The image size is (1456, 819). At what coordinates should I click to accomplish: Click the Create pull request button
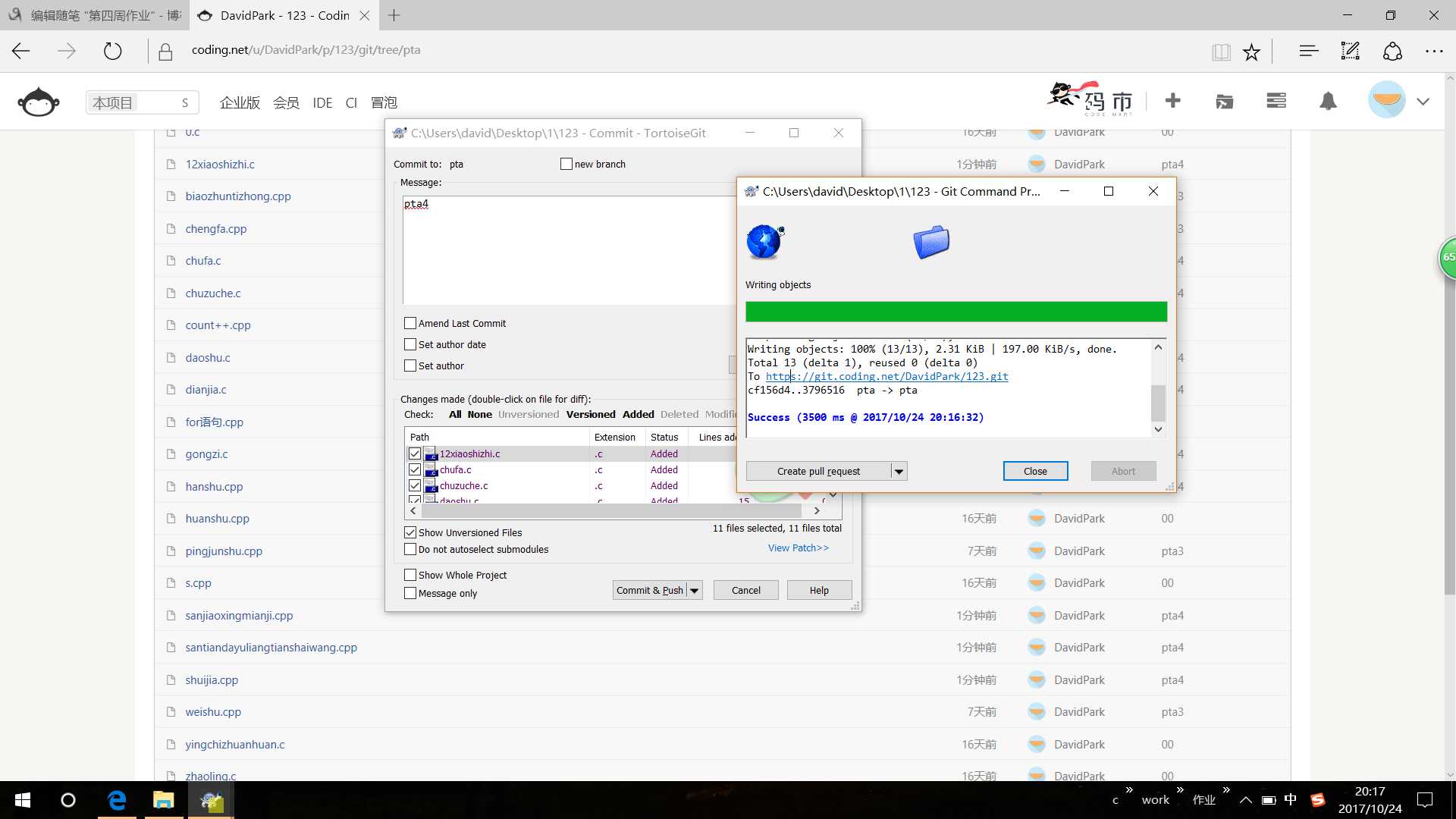pyautogui.click(x=818, y=470)
